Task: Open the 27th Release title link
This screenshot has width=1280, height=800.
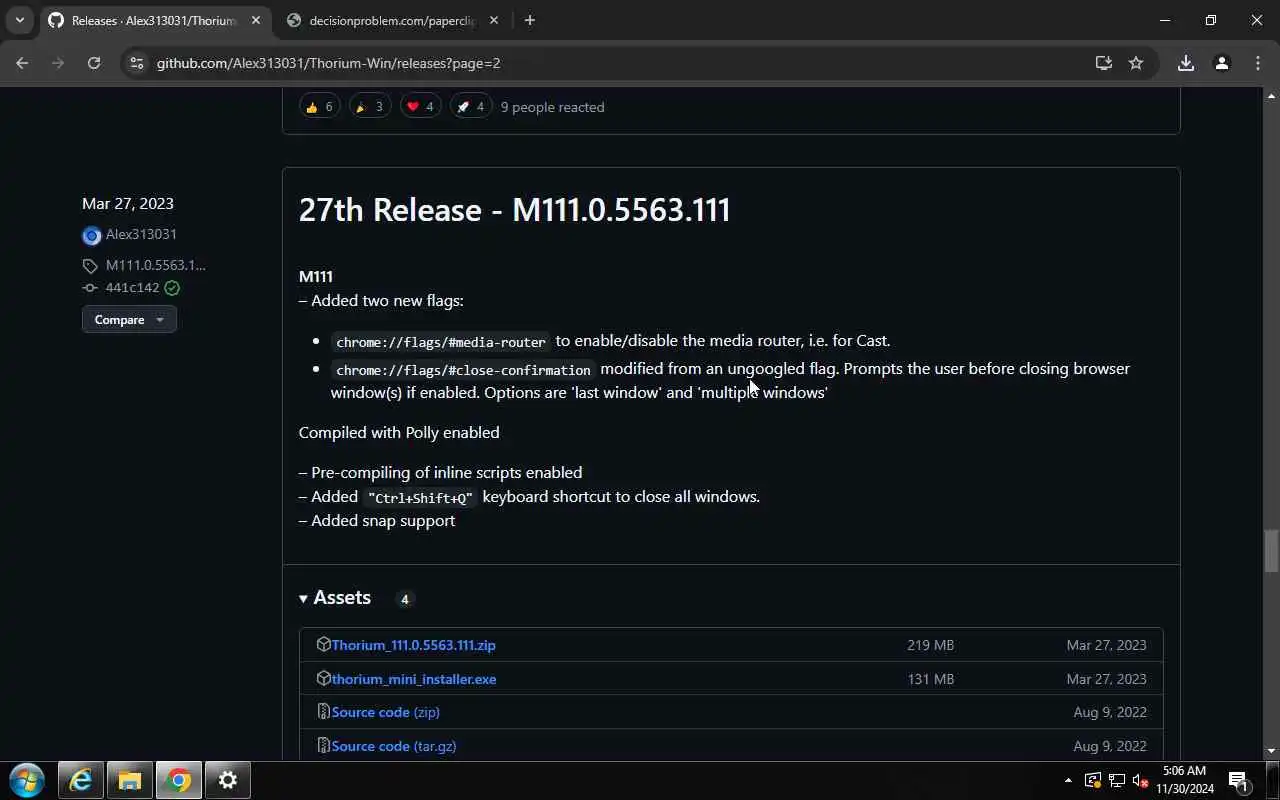Action: [x=514, y=210]
